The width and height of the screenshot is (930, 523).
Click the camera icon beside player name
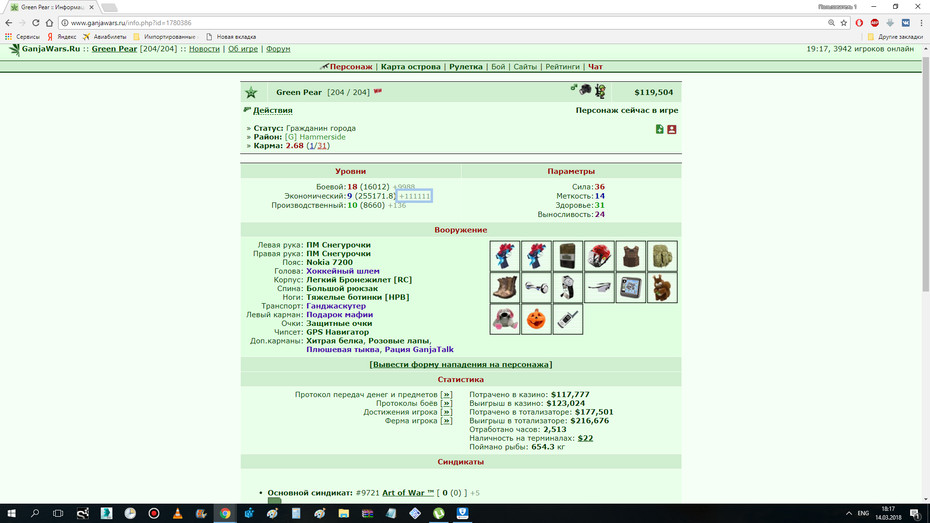(585, 90)
